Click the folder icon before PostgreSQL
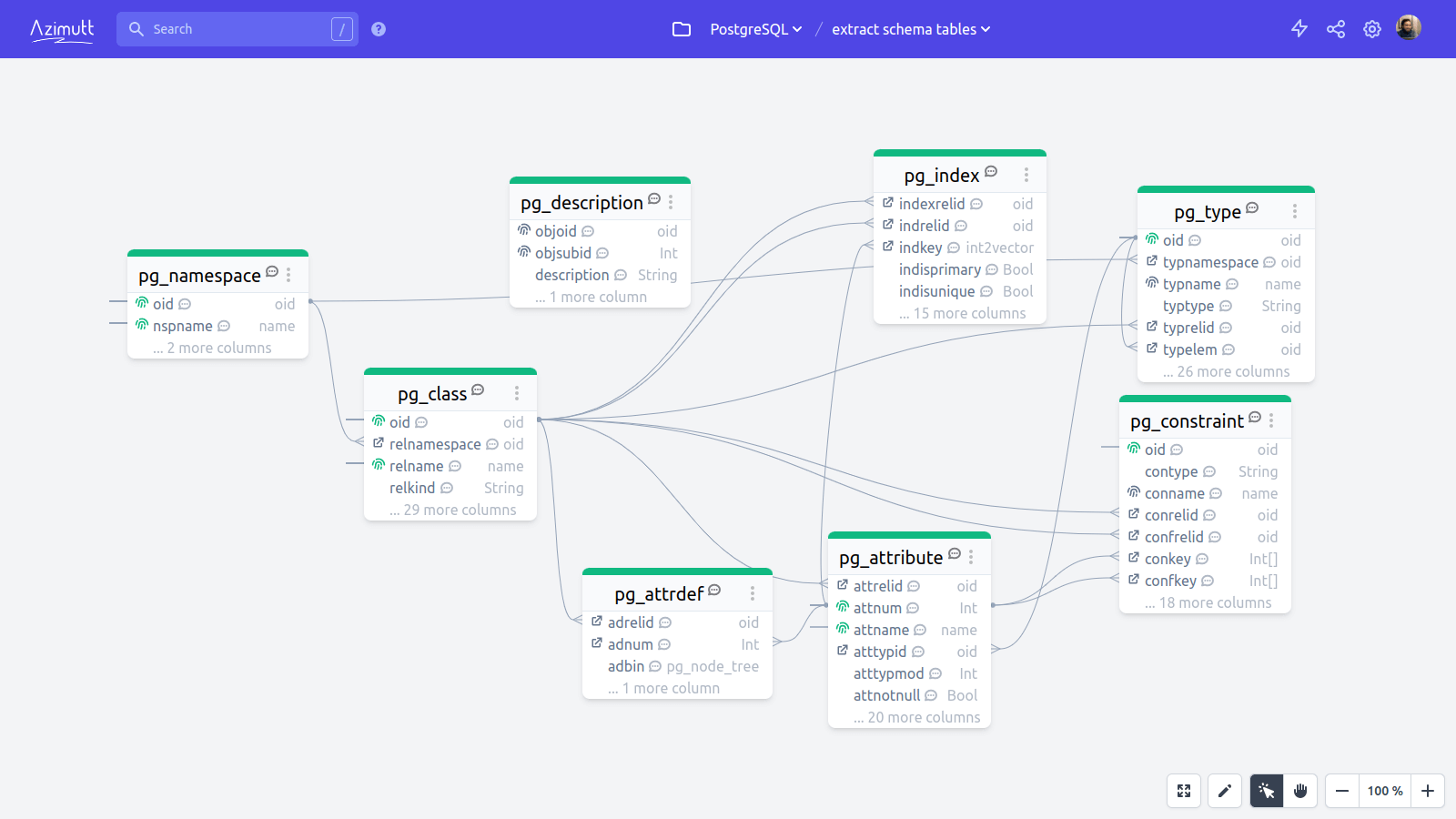Screen dimensions: 1456x819 pos(682,29)
